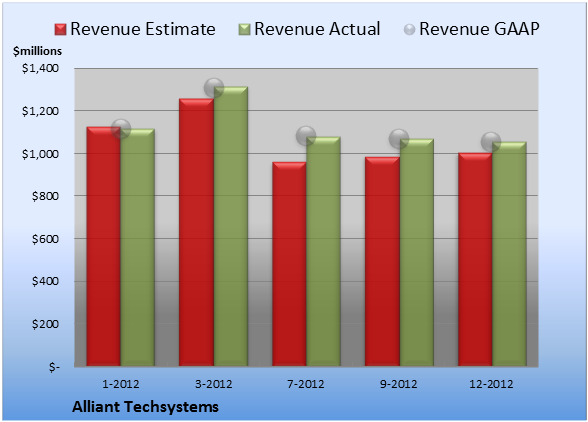The height and width of the screenshot is (422, 588).
Task: Select the "Revenue Actual" legend label
Action: [x=317, y=29]
